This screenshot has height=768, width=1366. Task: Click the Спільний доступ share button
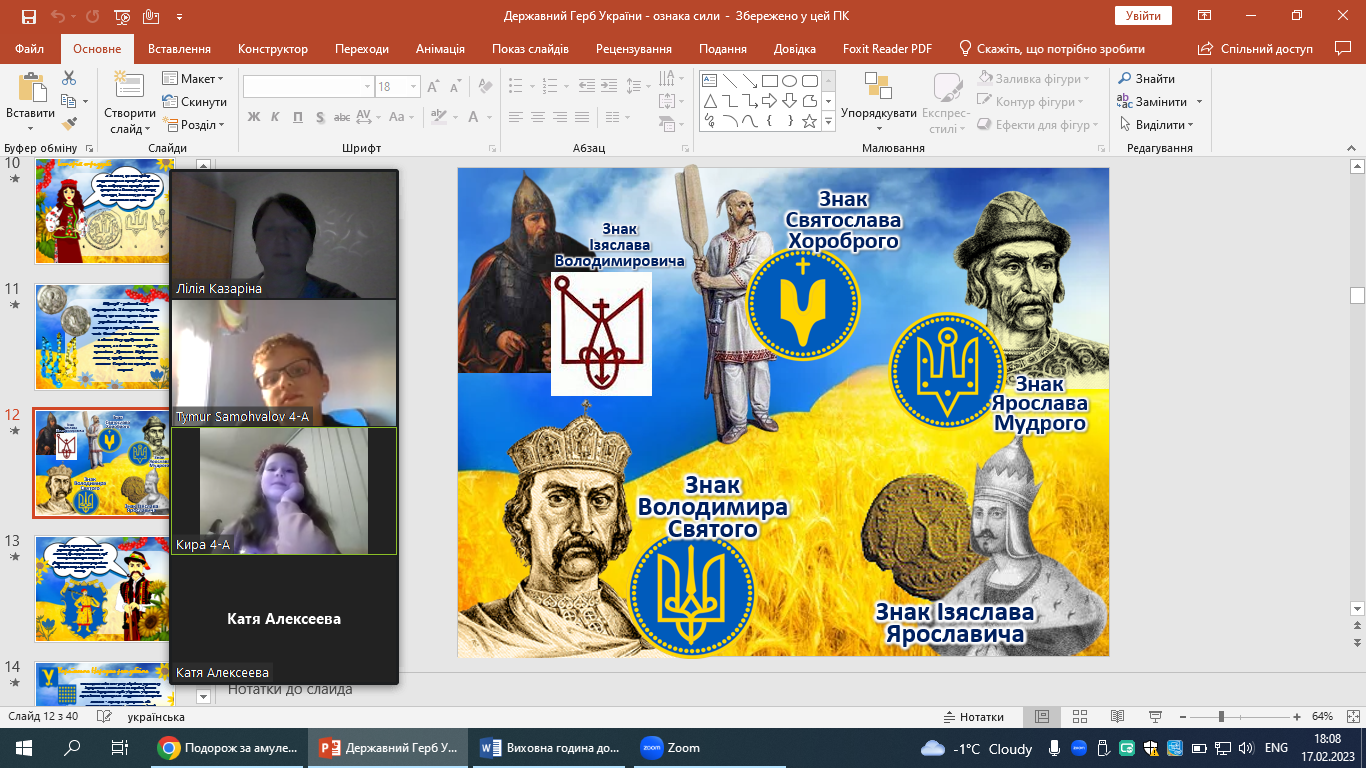1255,49
